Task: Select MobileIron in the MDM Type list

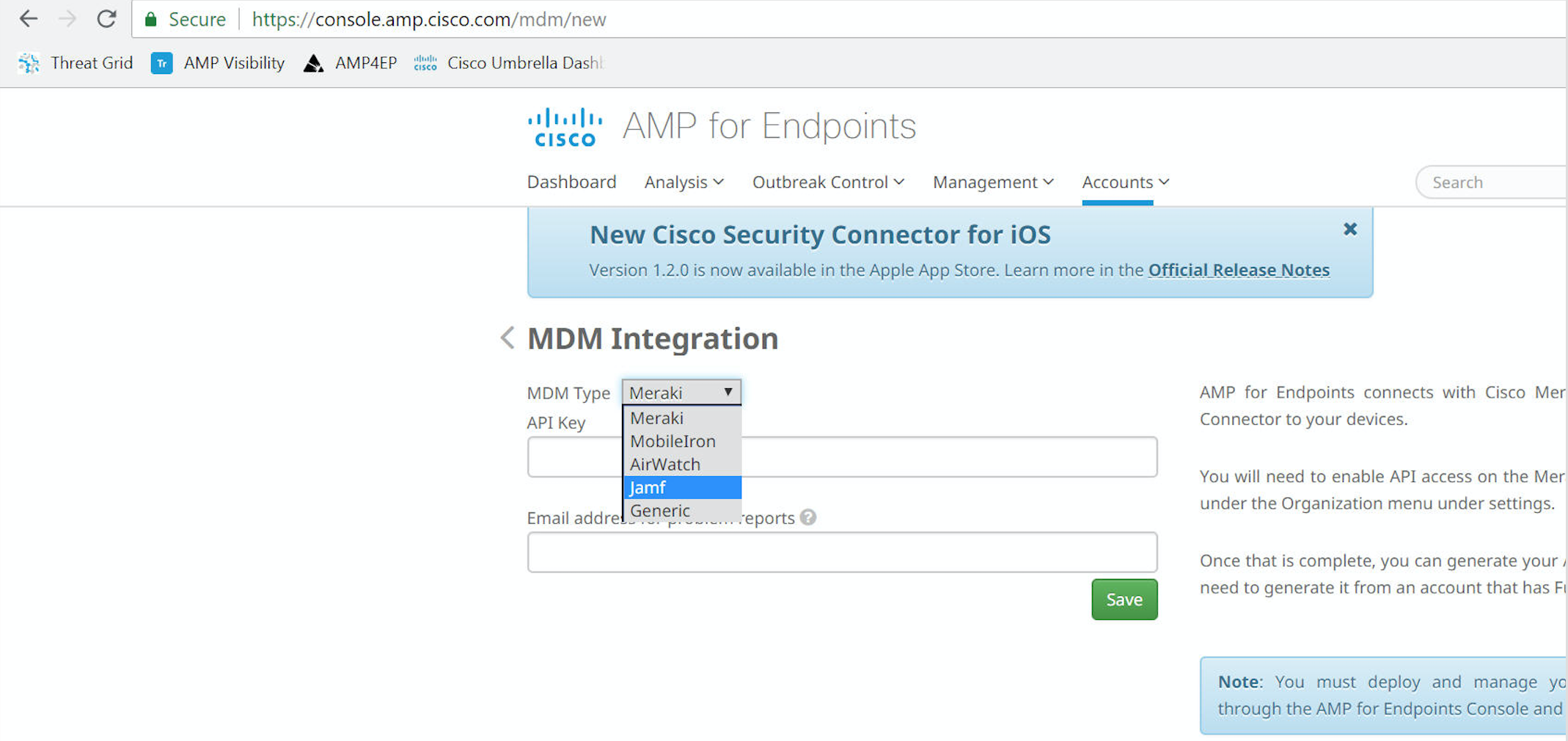Action: coord(673,441)
